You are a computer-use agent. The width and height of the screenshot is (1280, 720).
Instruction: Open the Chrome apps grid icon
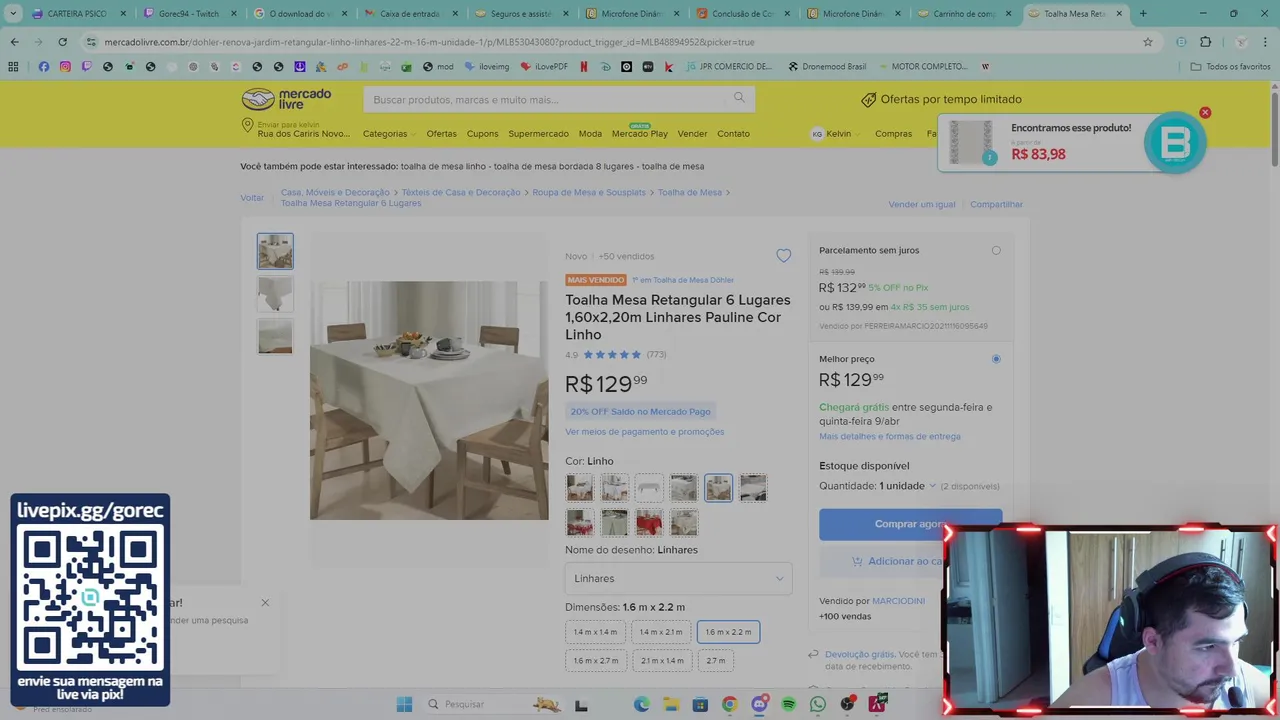pos(13,66)
